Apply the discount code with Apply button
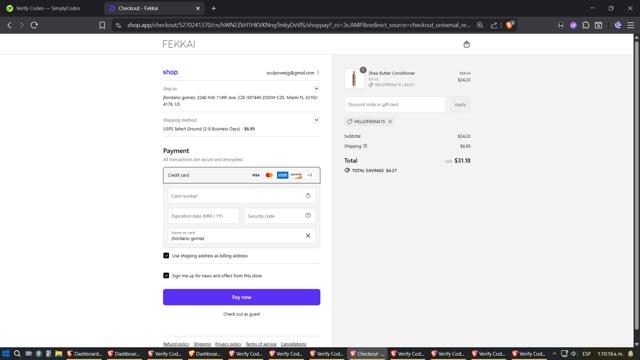 [x=460, y=104]
